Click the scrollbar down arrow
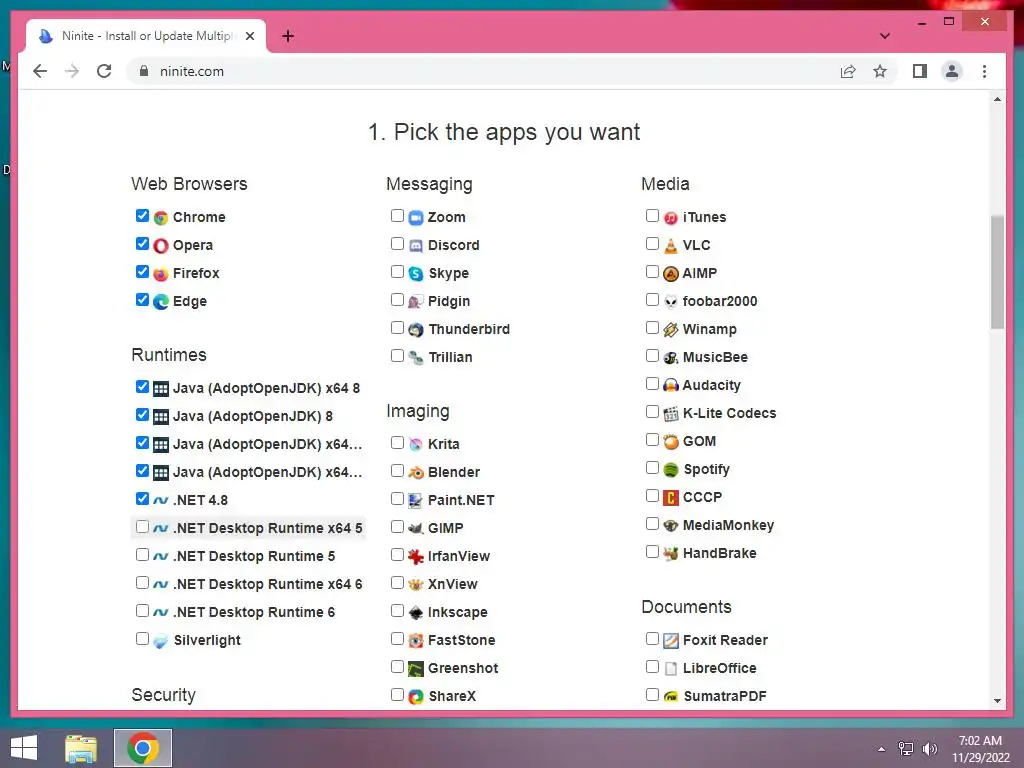The image size is (1024, 768). click(997, 700)
